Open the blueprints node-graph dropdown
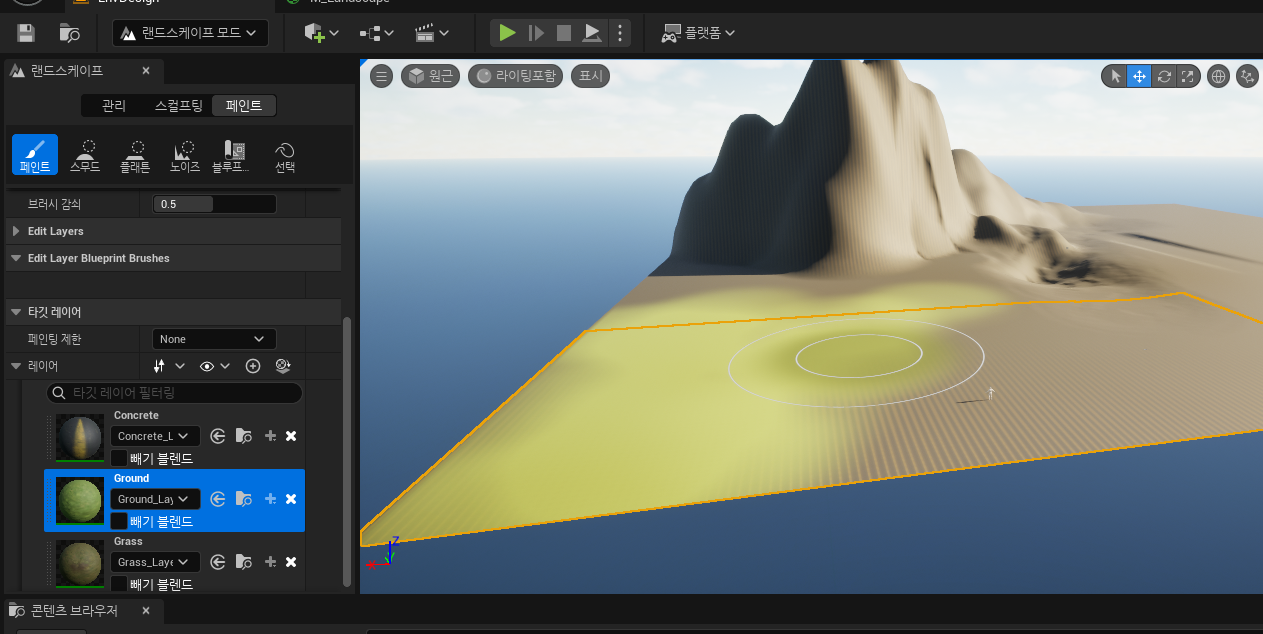 tap(376, 33)
